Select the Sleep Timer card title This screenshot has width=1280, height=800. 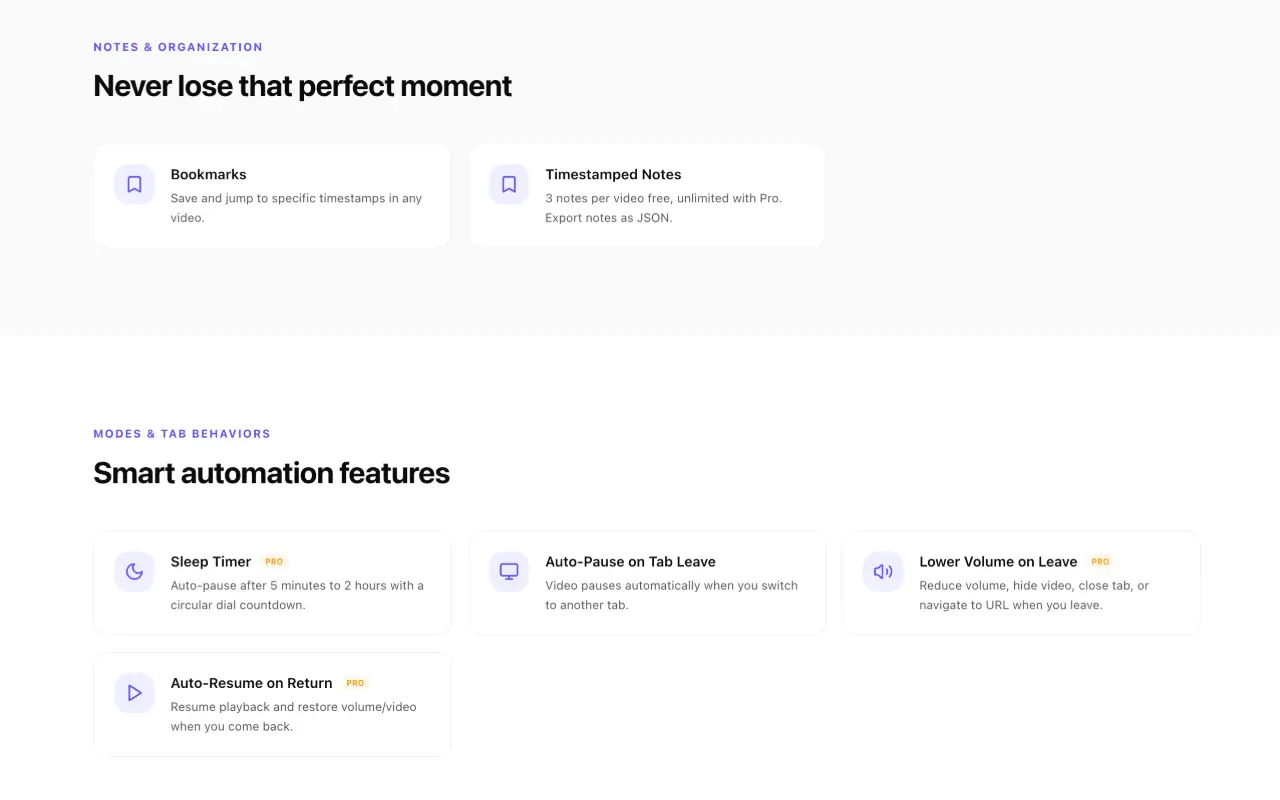tap(210, 562)
